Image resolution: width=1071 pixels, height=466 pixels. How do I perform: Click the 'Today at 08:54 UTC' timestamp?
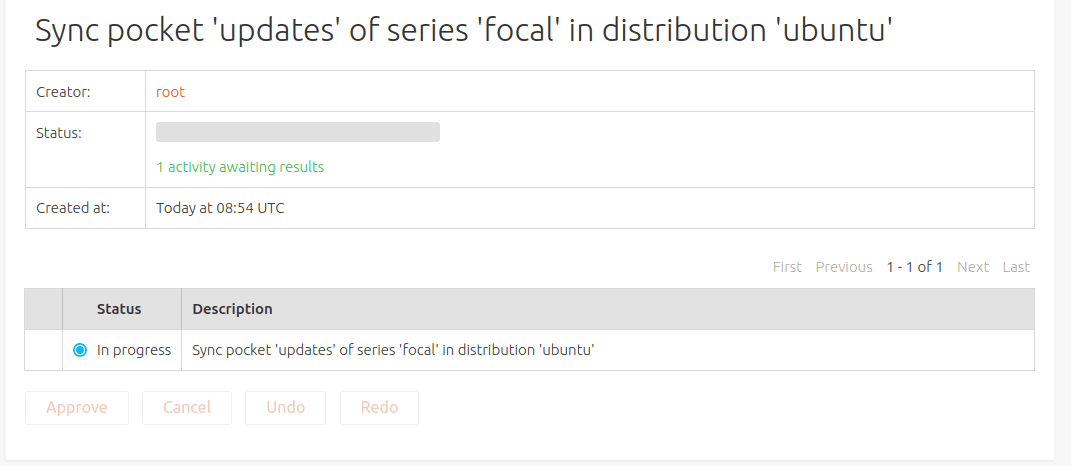click(220, 208)
